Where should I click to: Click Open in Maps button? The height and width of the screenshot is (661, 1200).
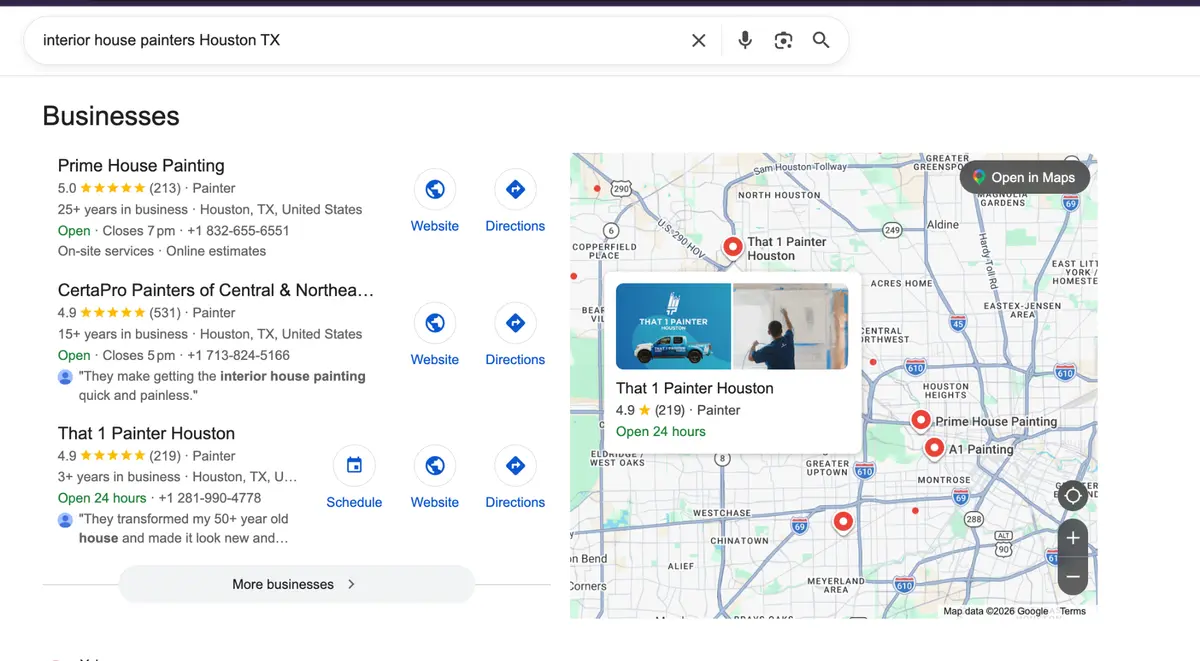1024,177
